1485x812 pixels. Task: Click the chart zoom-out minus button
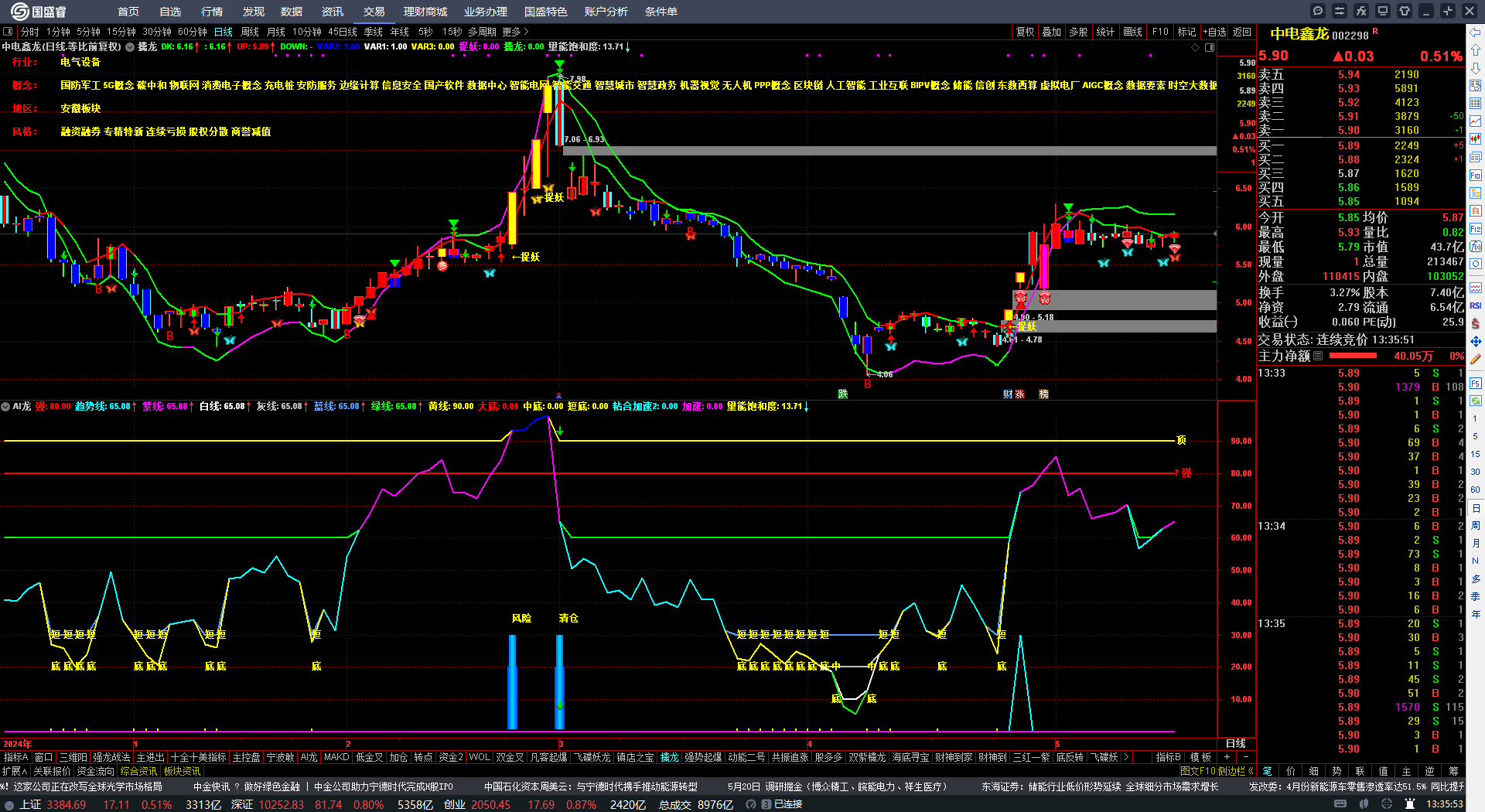click(1246, 757)
